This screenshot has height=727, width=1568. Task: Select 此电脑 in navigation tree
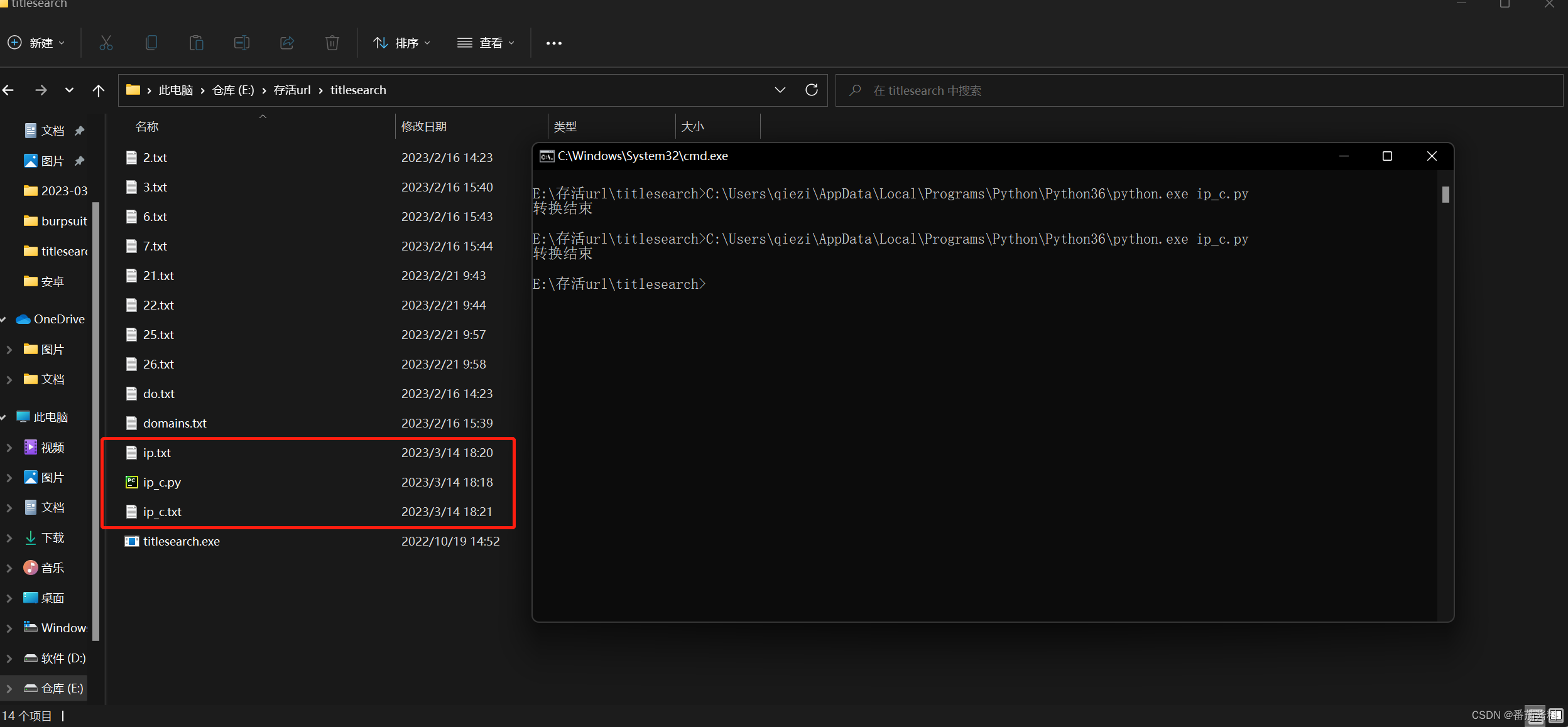coord(42,417)
